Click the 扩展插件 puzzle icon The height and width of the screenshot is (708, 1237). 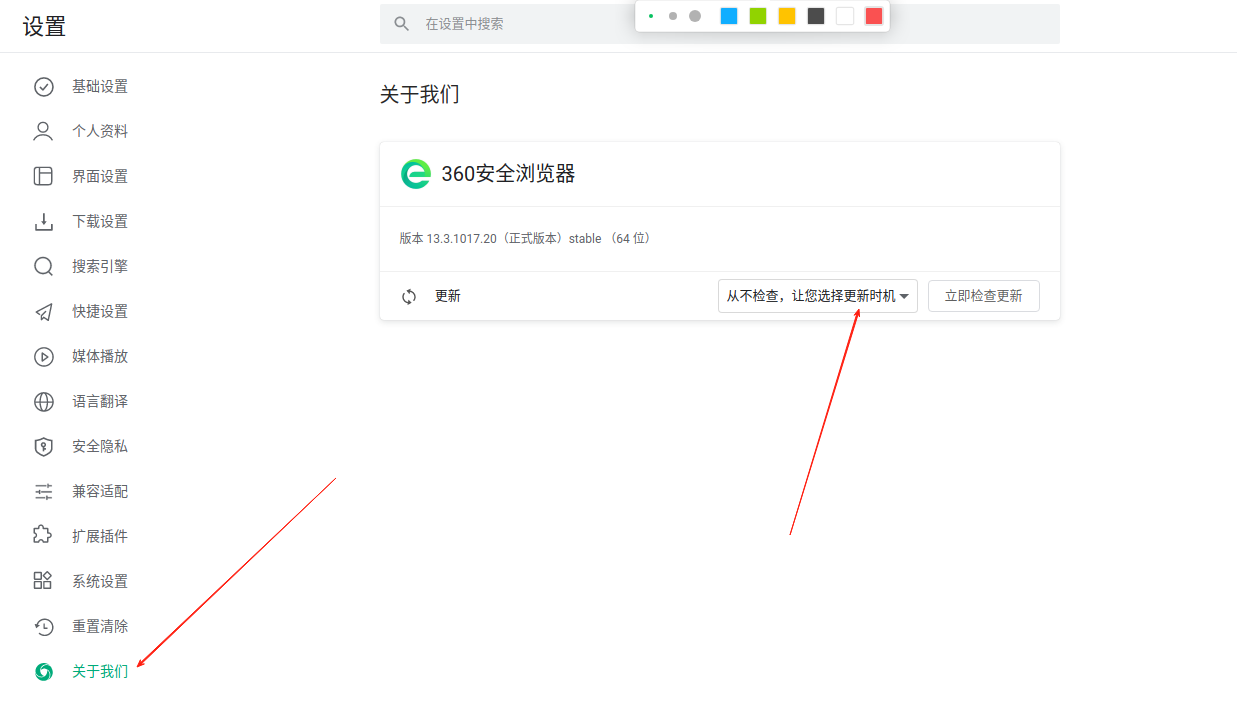44,536
